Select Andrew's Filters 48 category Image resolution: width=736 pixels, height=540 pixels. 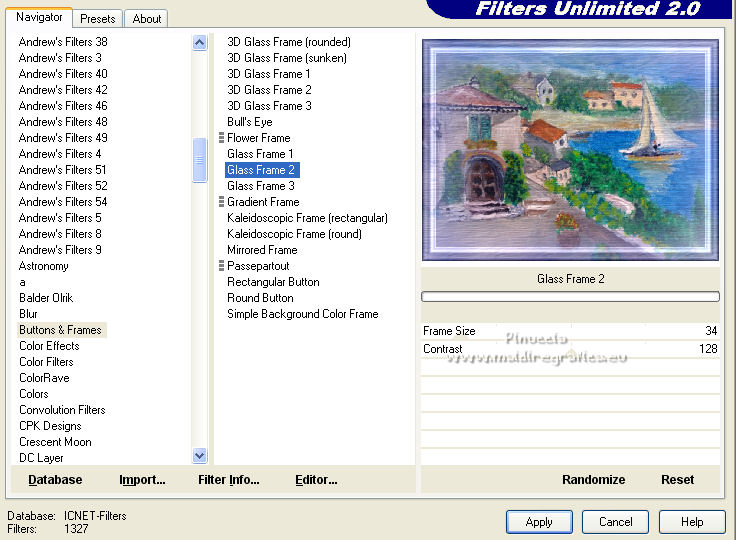(63, 122)
